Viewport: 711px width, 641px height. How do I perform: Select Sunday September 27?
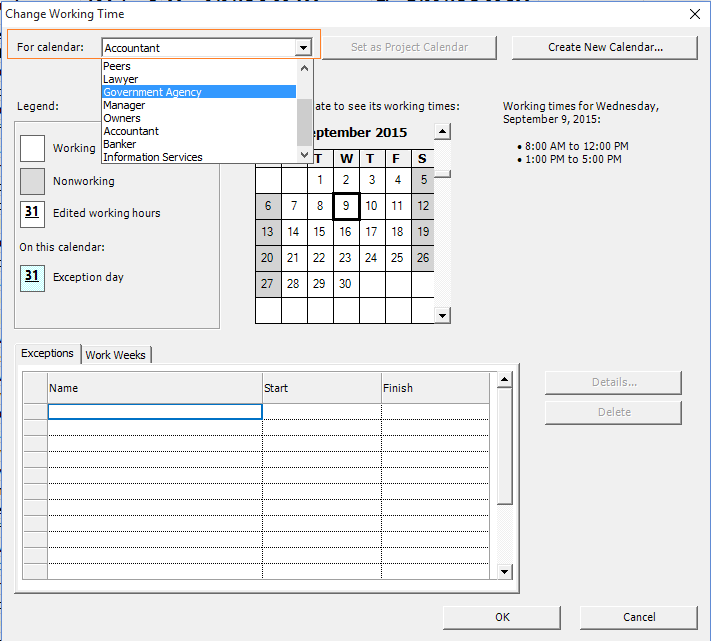268,284
